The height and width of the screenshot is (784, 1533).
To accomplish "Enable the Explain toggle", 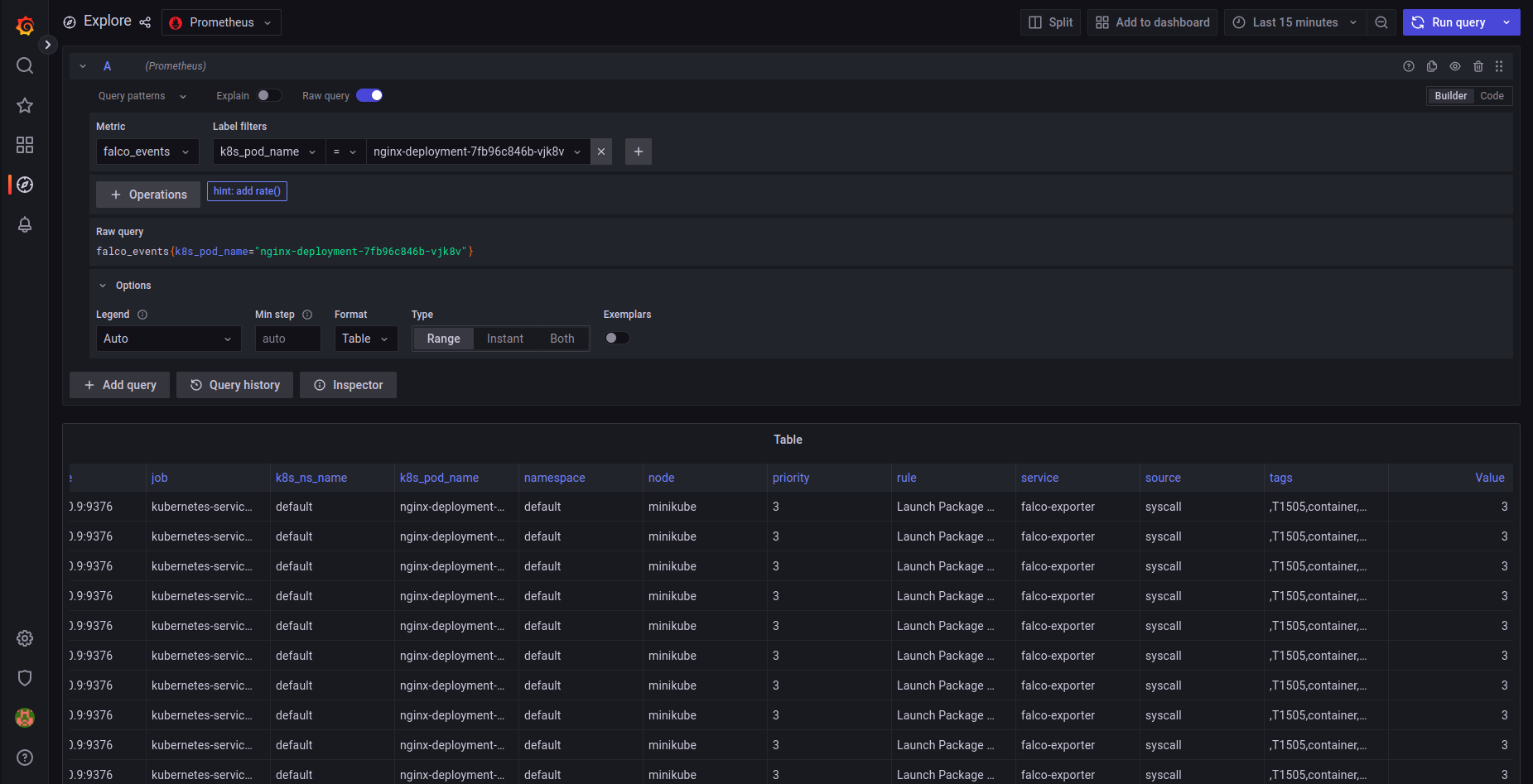I will [269, 95].
